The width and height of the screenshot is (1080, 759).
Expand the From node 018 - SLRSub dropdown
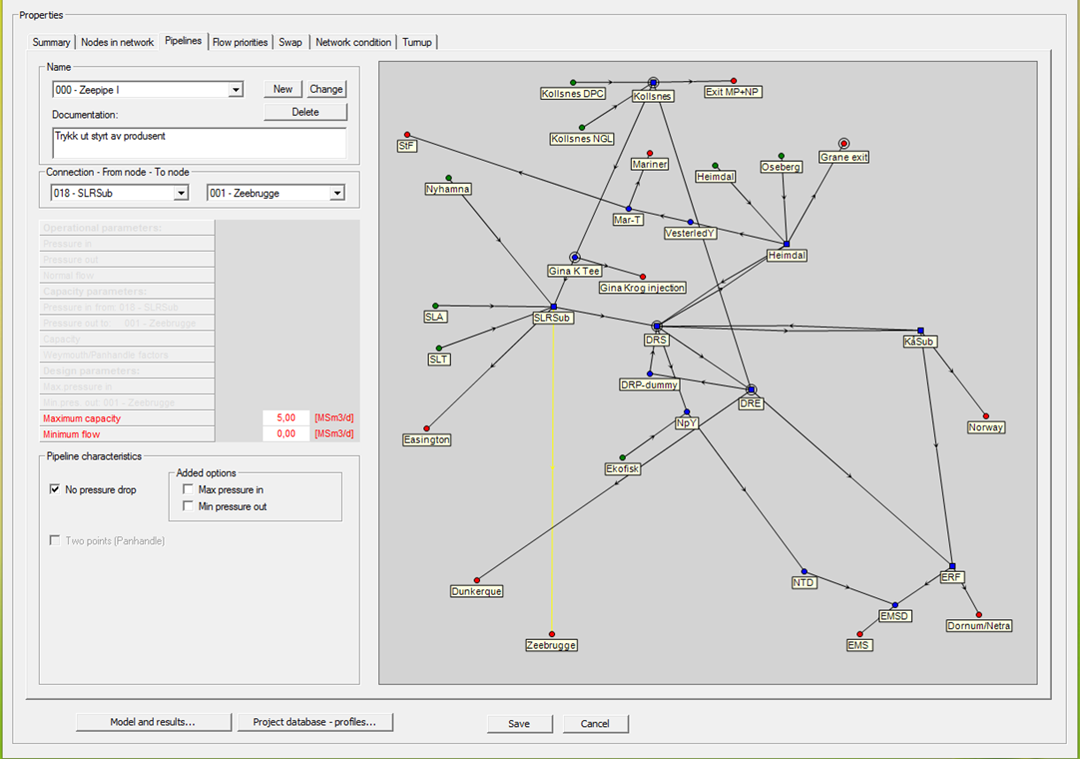[181, 193]
